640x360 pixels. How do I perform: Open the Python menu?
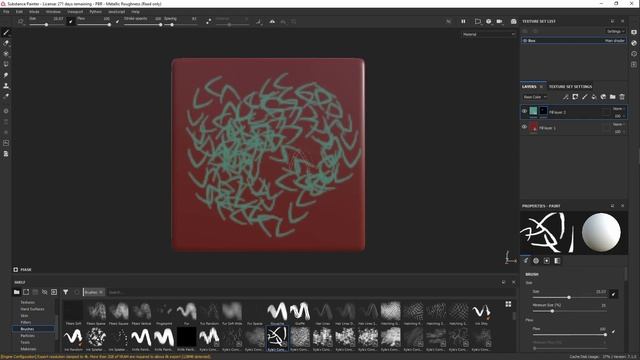[96, 12]
